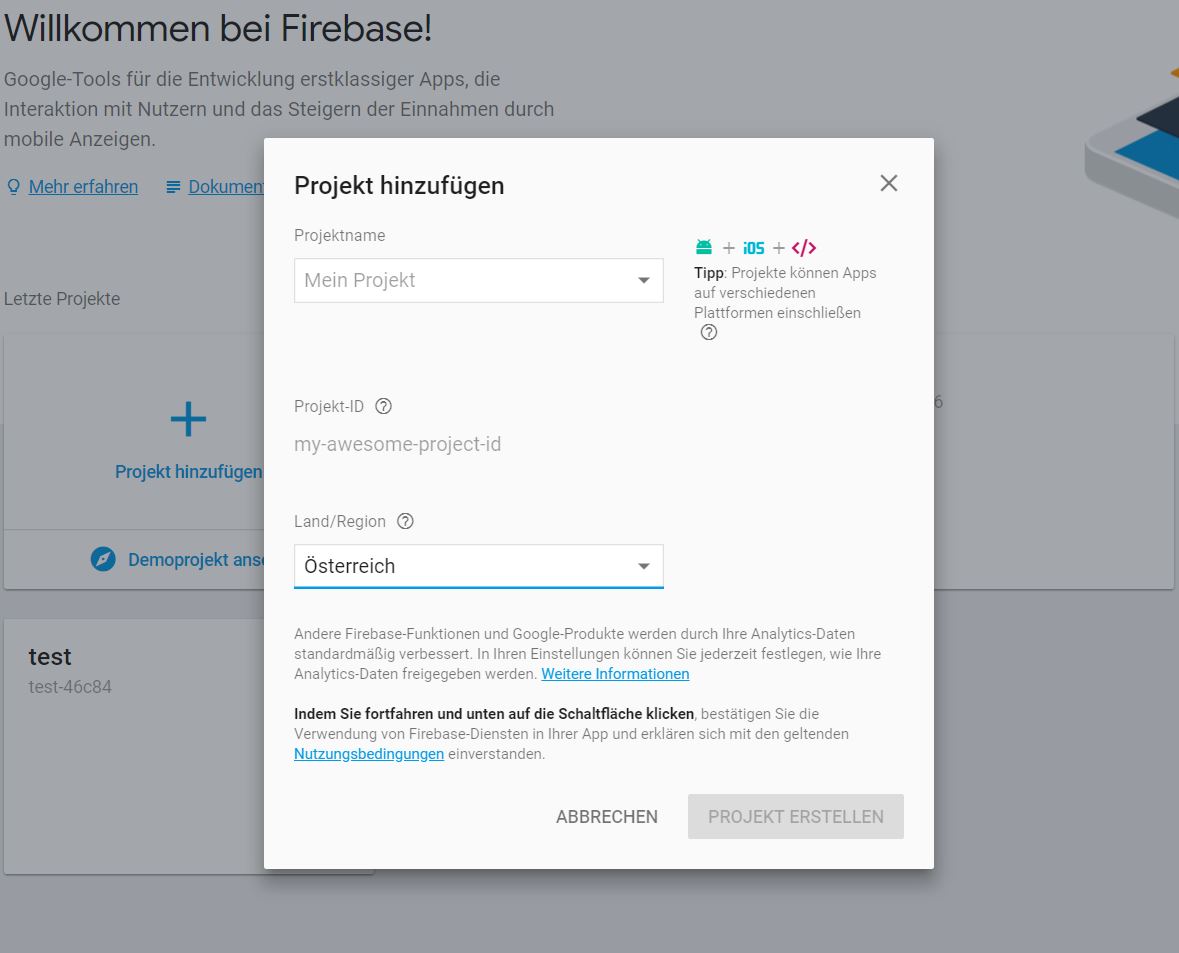The height and width of the screenshot is (953, 1179).
Task: Click the PROJEKT ERSTELLEN button
Action: (796, 816)
